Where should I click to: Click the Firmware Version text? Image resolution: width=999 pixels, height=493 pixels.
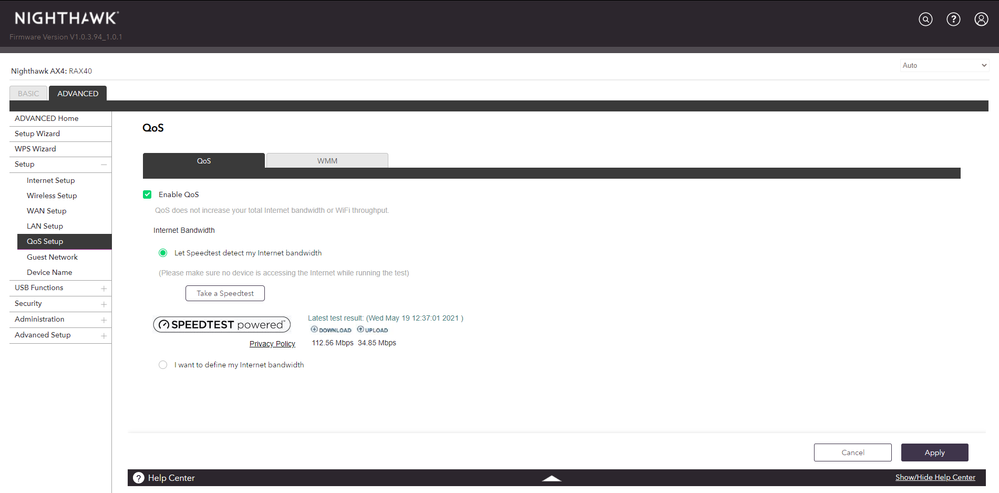(66, 37)
